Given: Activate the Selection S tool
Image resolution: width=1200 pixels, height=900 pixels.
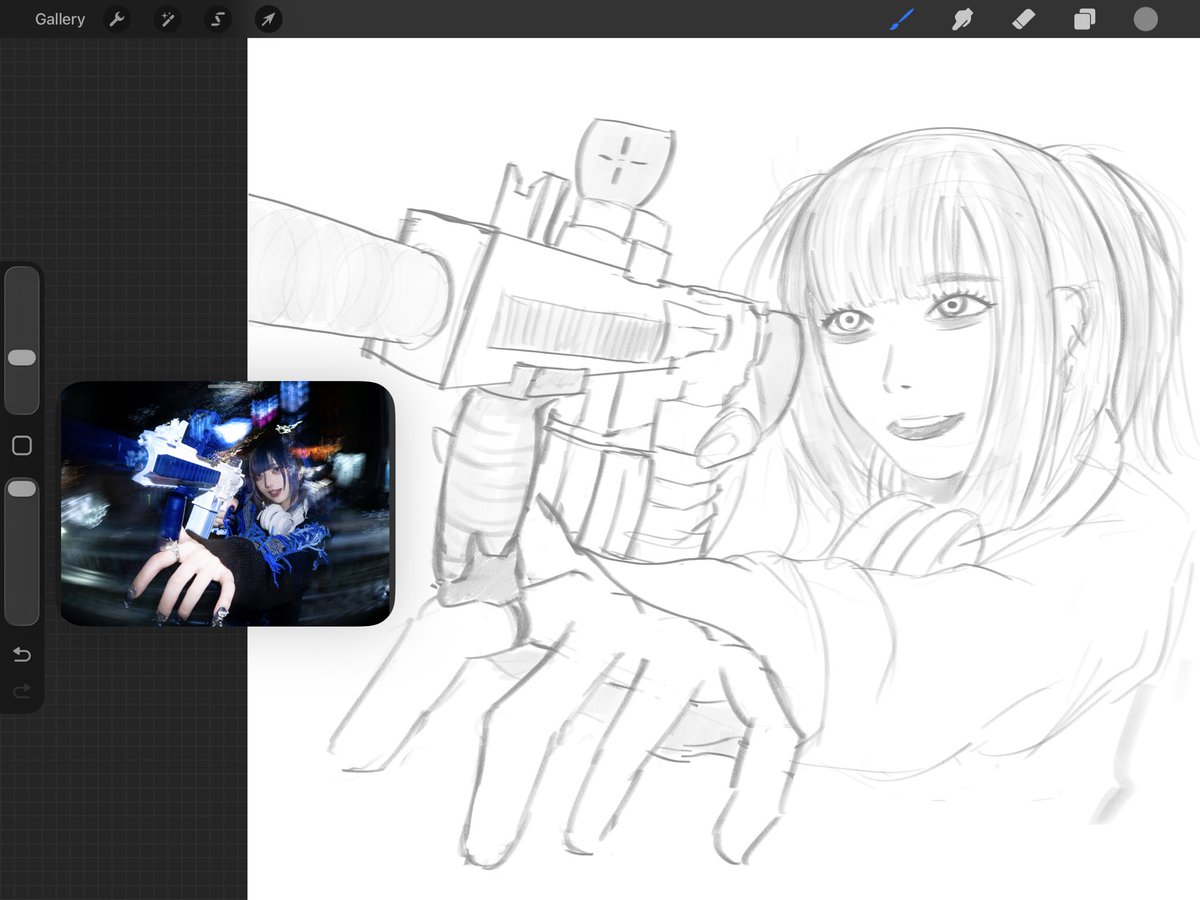Looking at the screenshot, I should 218,19.
